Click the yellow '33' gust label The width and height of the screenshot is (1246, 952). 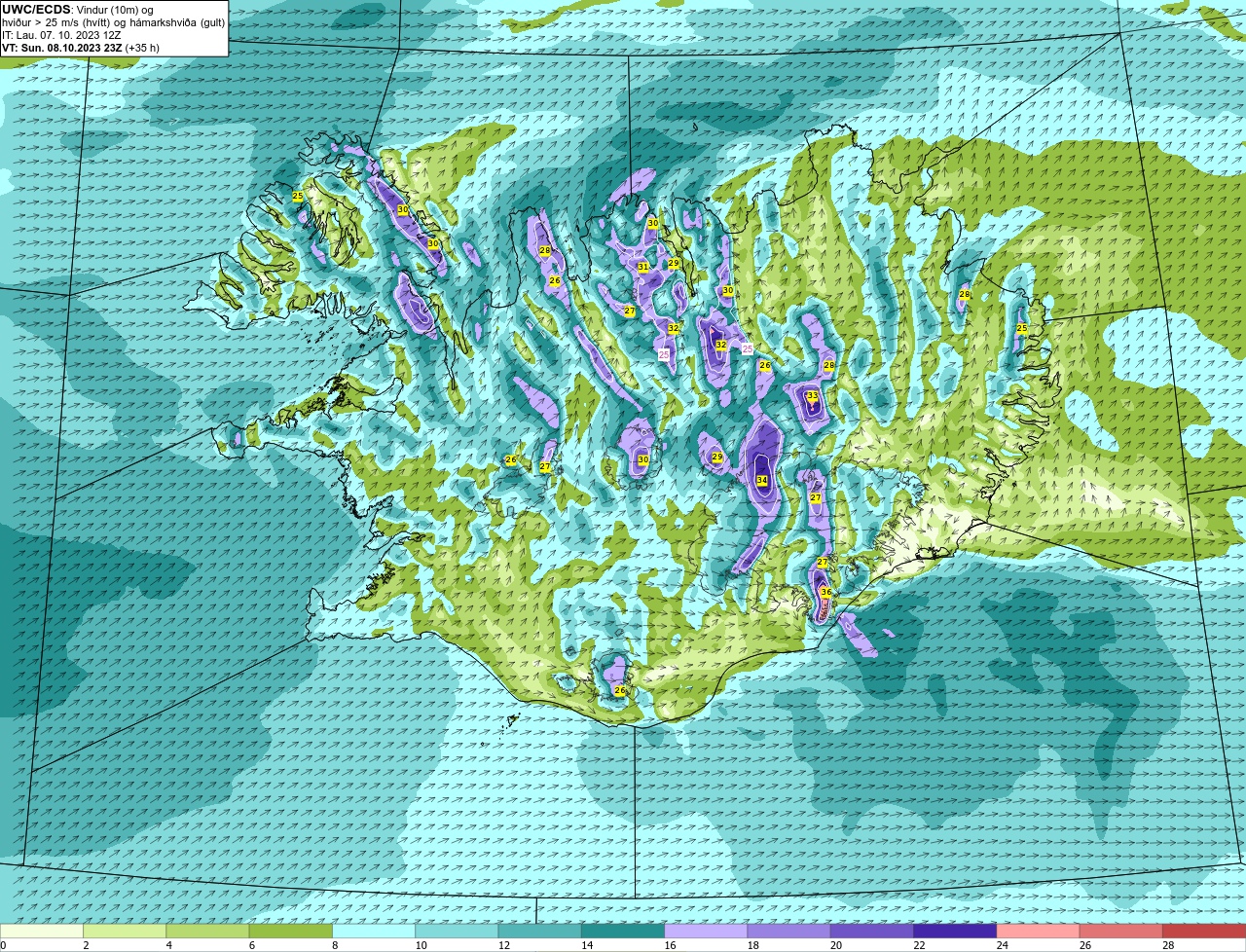812,395
